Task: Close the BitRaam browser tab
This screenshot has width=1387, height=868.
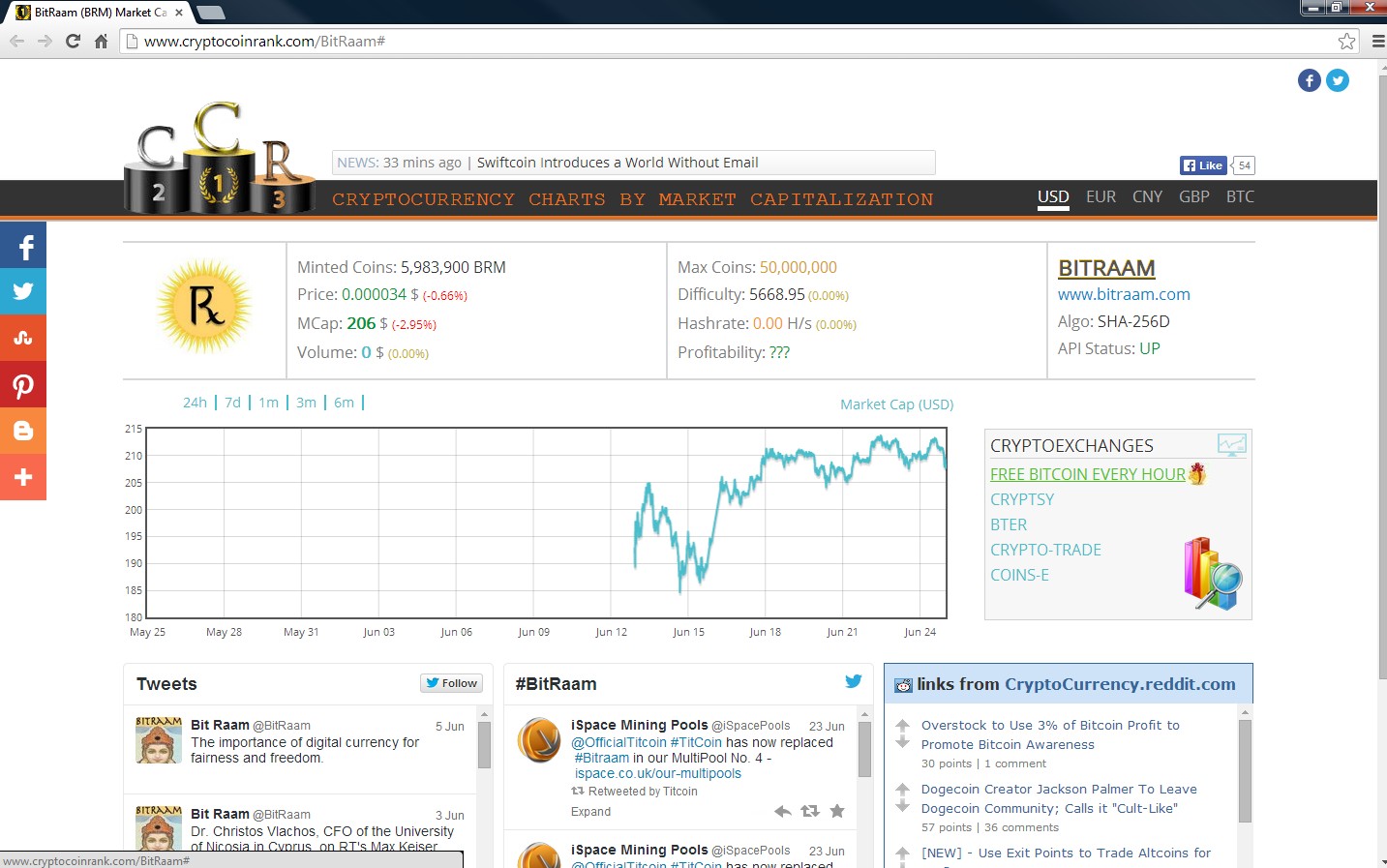Action: [x=179, y=13]
